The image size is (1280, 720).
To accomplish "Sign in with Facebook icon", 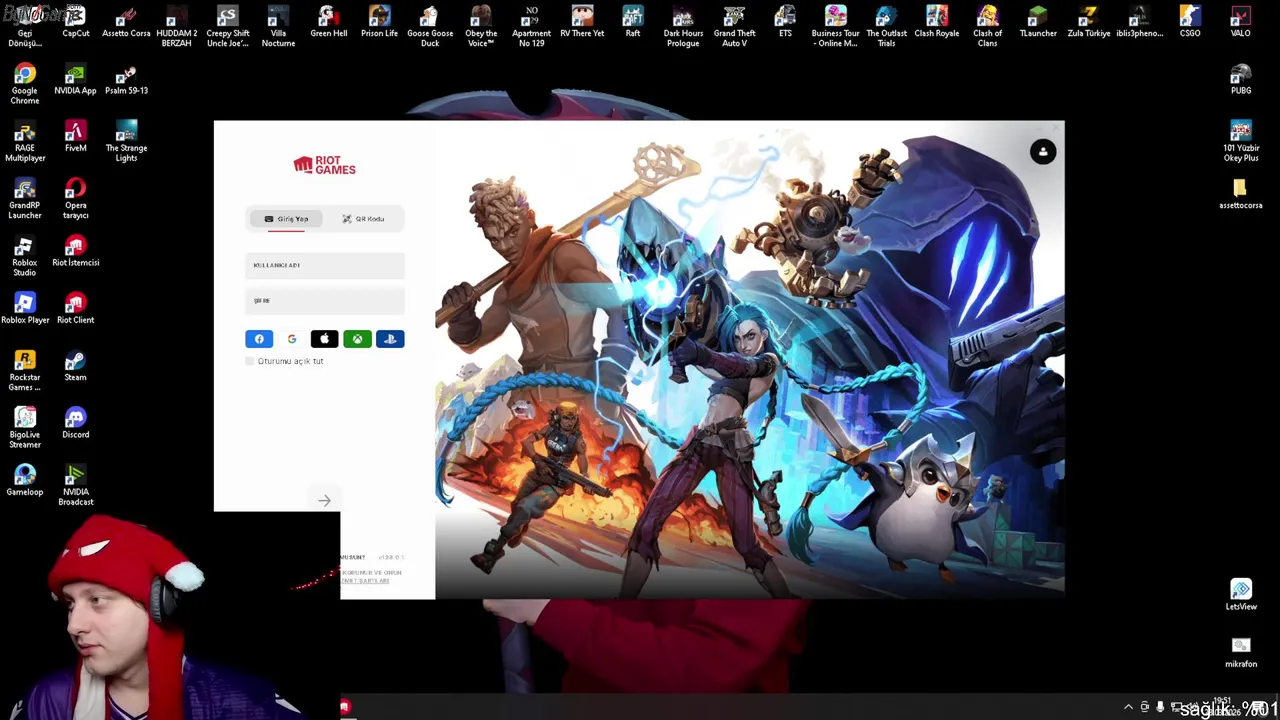I will point(259,339).
